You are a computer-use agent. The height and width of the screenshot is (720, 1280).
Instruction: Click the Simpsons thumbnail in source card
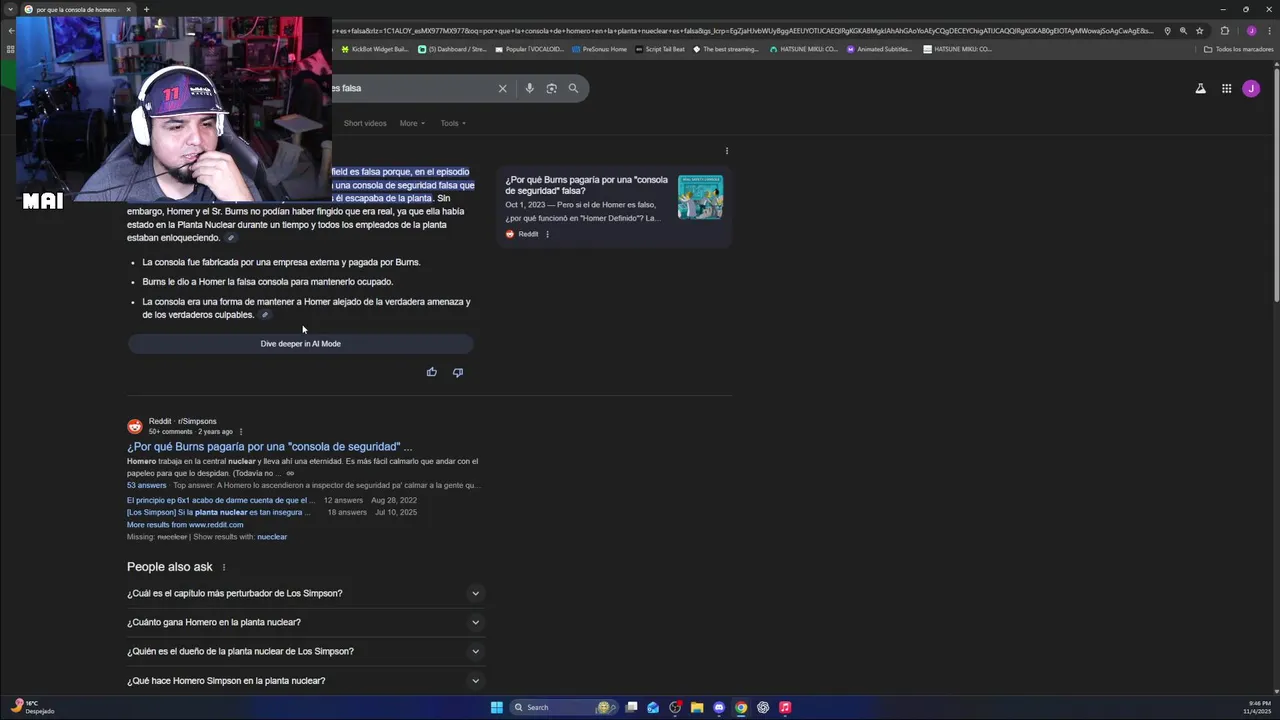(x=700, y=197)
